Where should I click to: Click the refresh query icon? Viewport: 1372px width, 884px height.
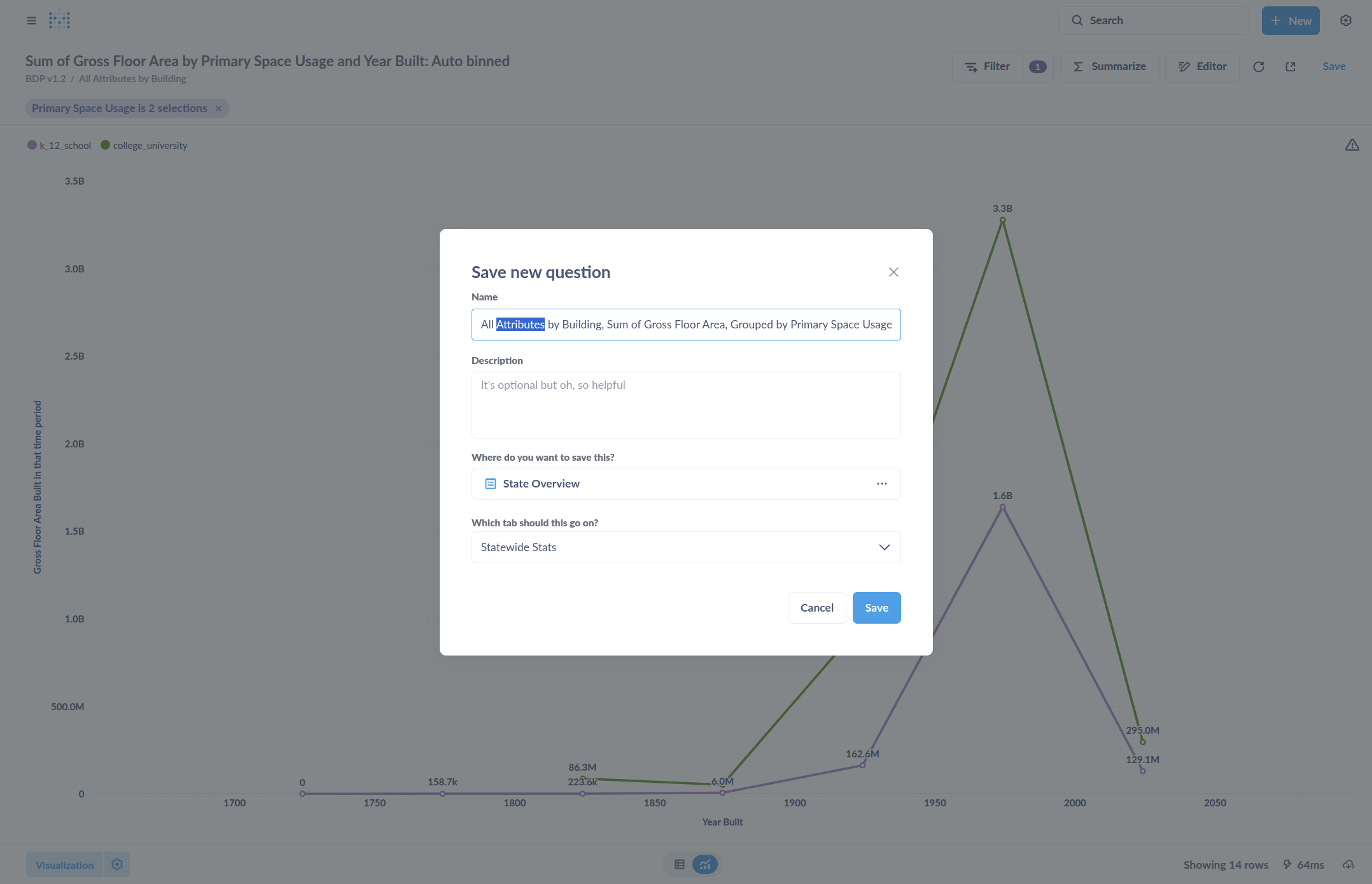(1258, 67)
